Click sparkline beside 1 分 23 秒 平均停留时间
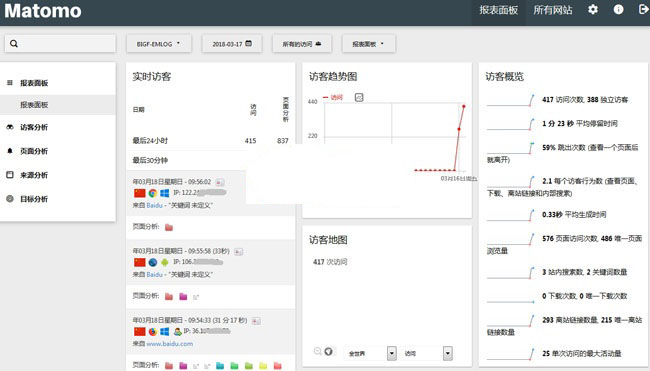 (511, 124)
